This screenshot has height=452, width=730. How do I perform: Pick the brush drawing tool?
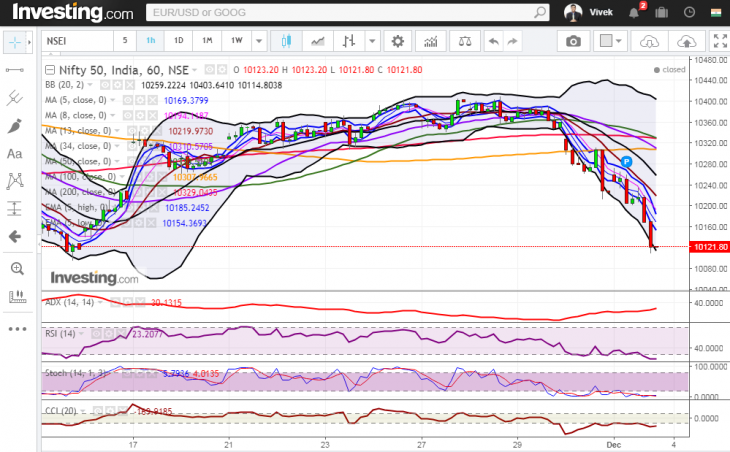(x=15, y=126)
